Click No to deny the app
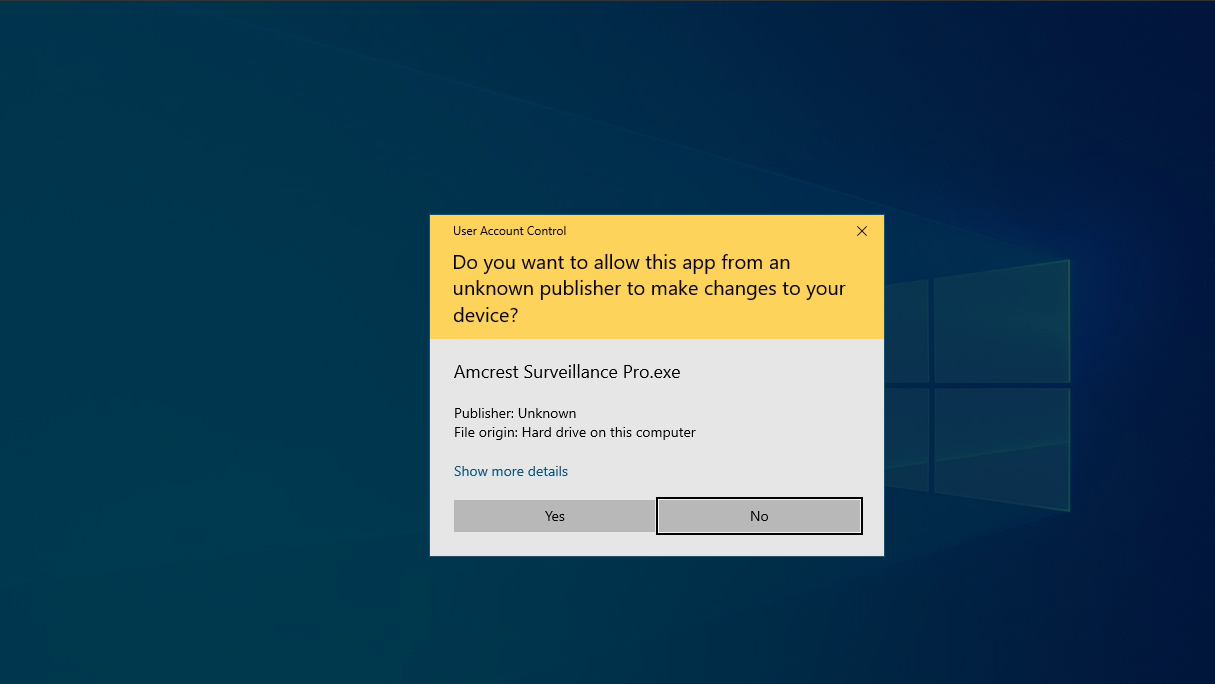 759,516
